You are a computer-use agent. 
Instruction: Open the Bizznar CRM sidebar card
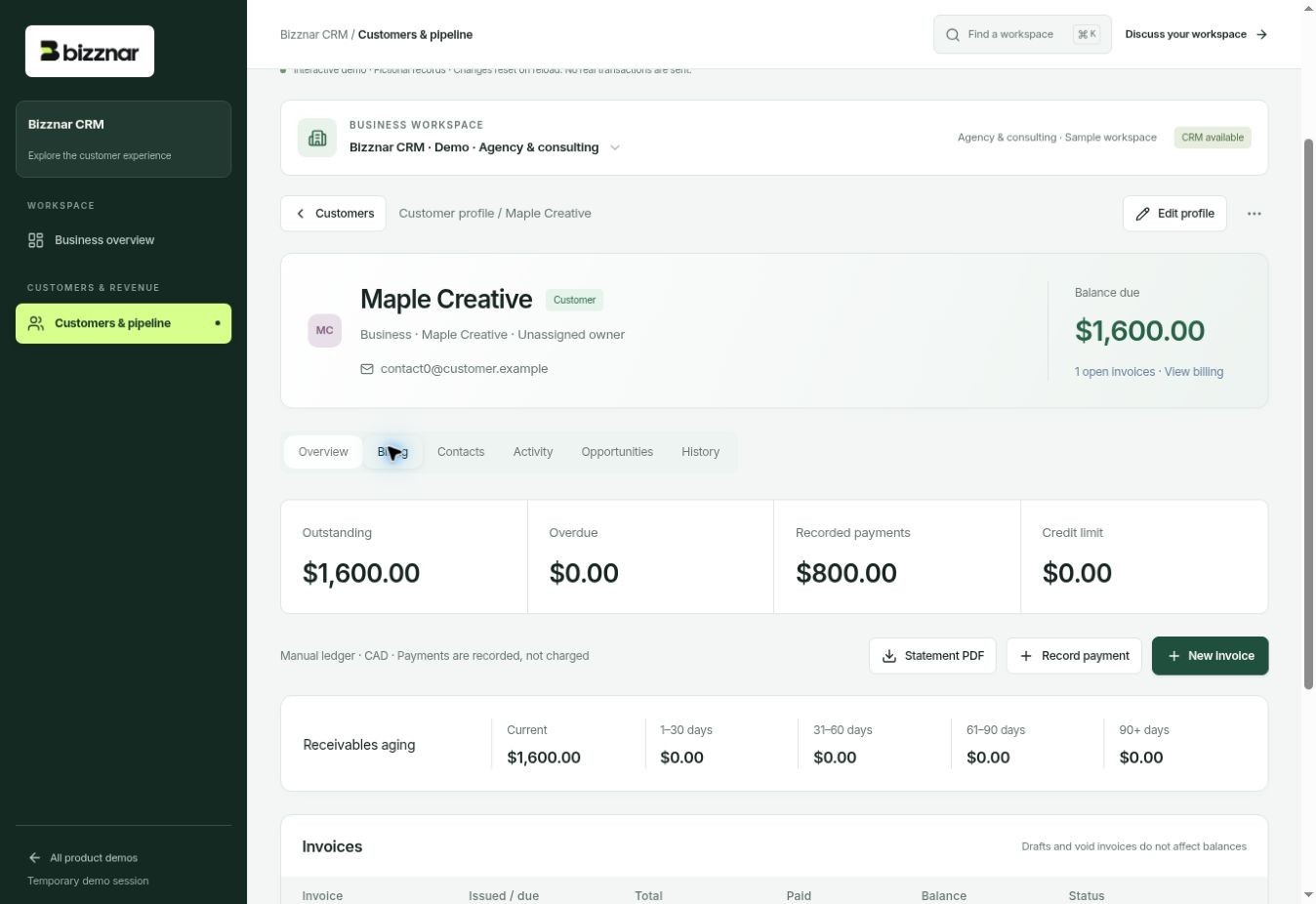(123, 139)
